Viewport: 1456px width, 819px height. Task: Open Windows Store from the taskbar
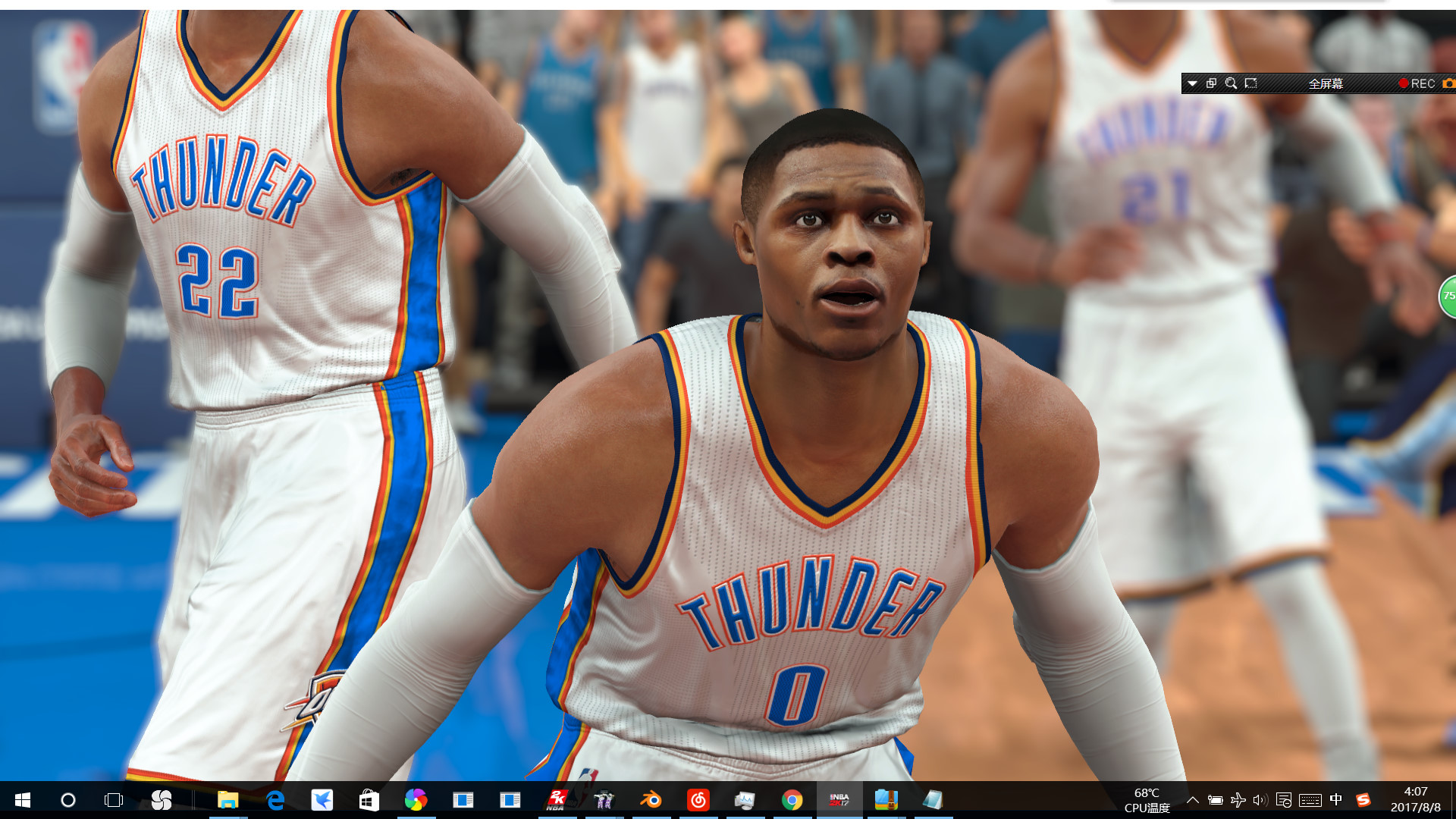pos(369,800)
